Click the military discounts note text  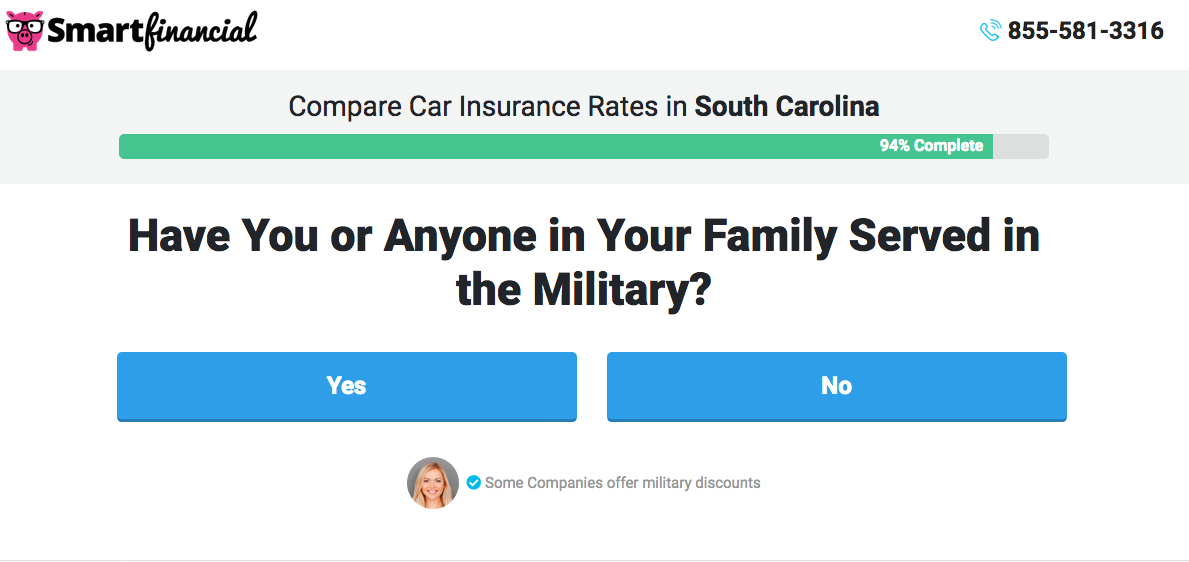623,482
